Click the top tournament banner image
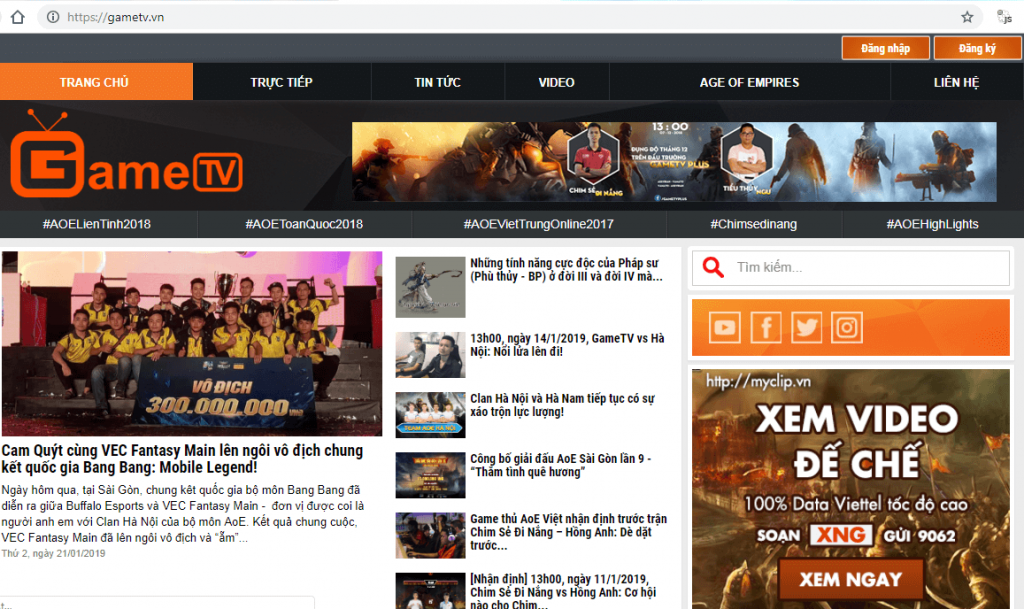Image resolution: width=1024 pixels, height=609 pixels. [674, 161]
